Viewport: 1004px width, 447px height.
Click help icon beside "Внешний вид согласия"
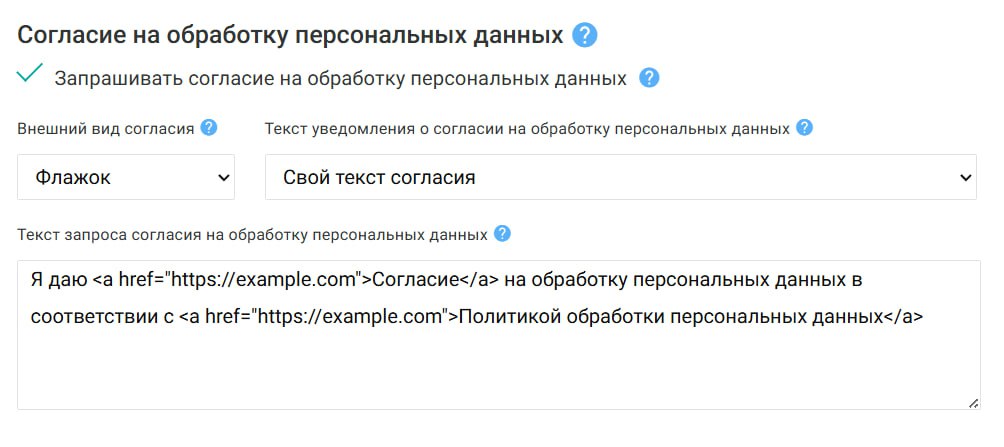click(209, 128)
